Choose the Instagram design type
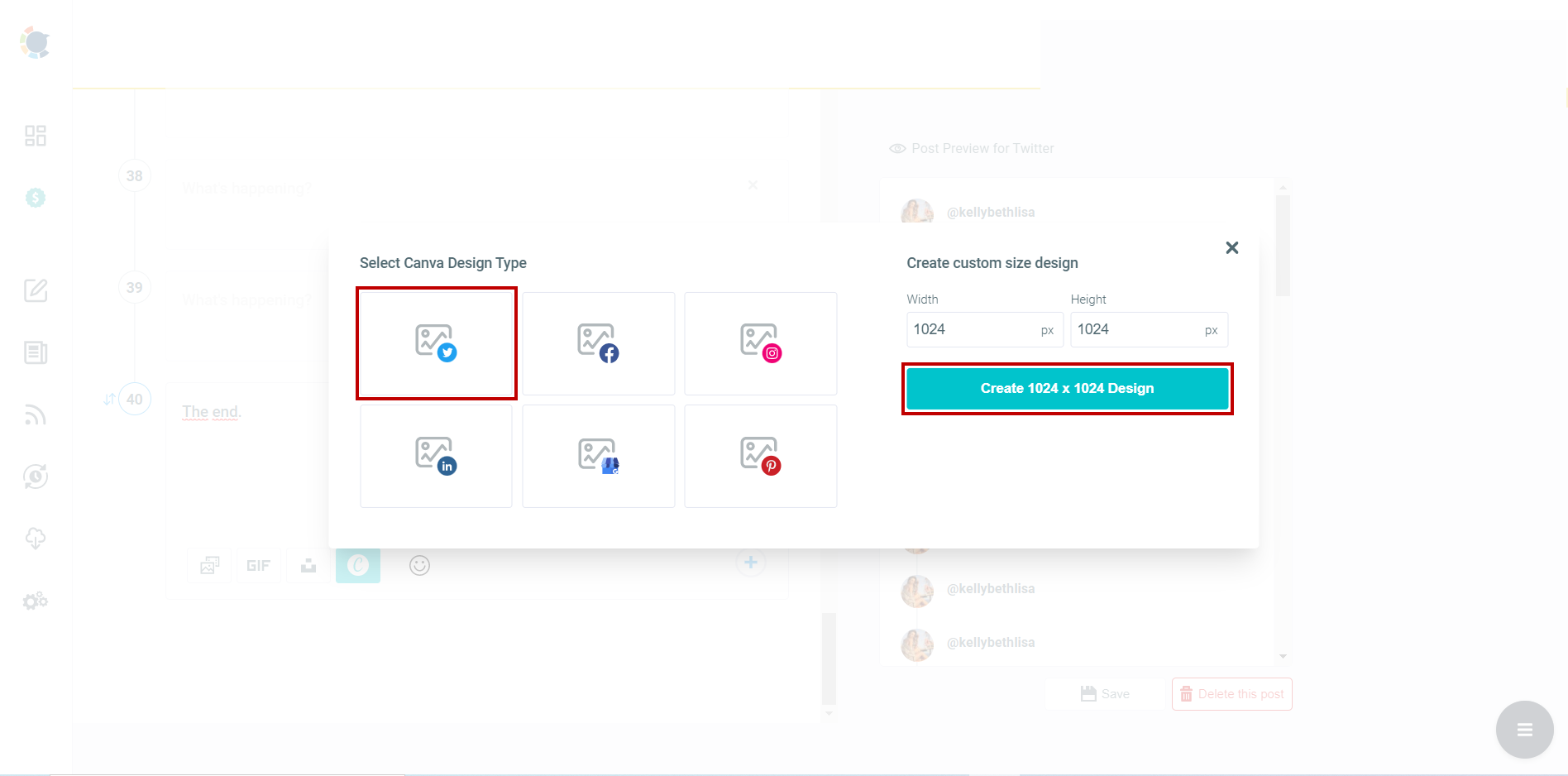Screen dimensions: 1568x776 click(760, 343)
